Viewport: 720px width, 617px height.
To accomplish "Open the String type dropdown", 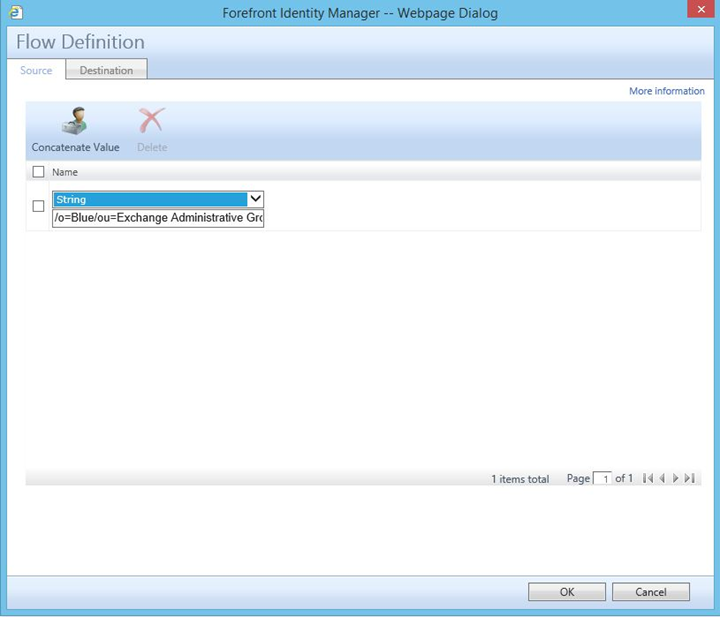I will coord(158,199).
